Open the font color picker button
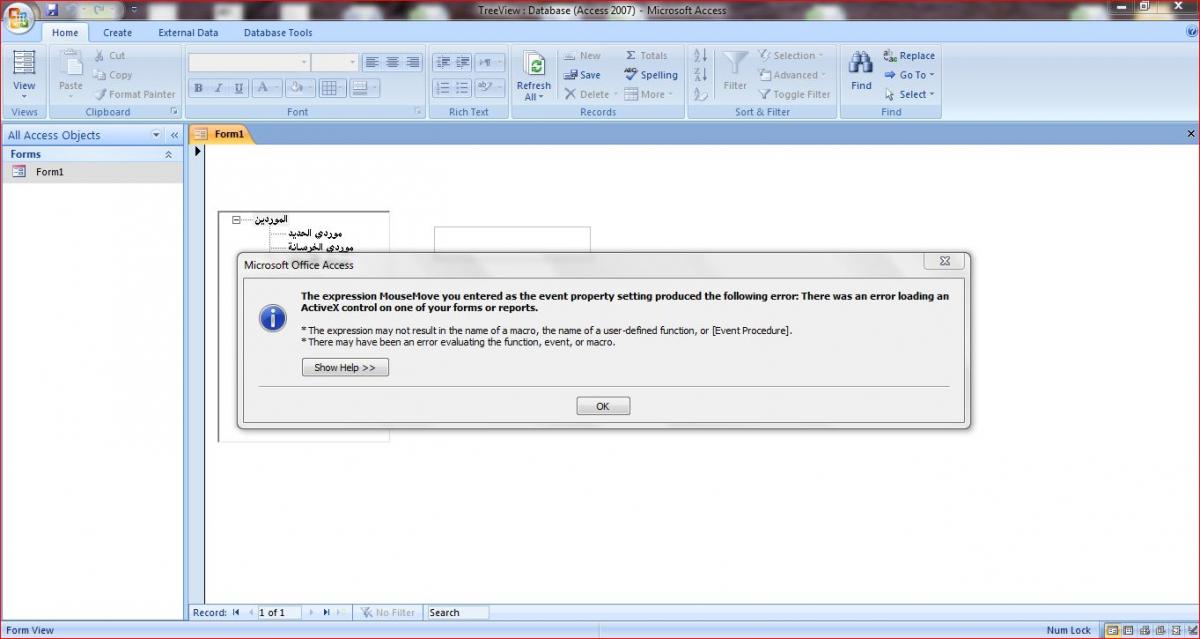This screenshot has width=1200, height=639. coord(267,88)
